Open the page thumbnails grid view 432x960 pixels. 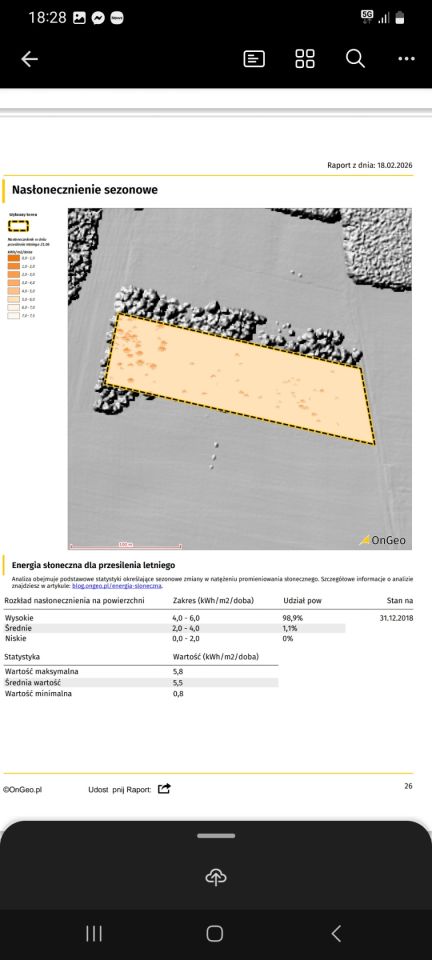point(305,59)
